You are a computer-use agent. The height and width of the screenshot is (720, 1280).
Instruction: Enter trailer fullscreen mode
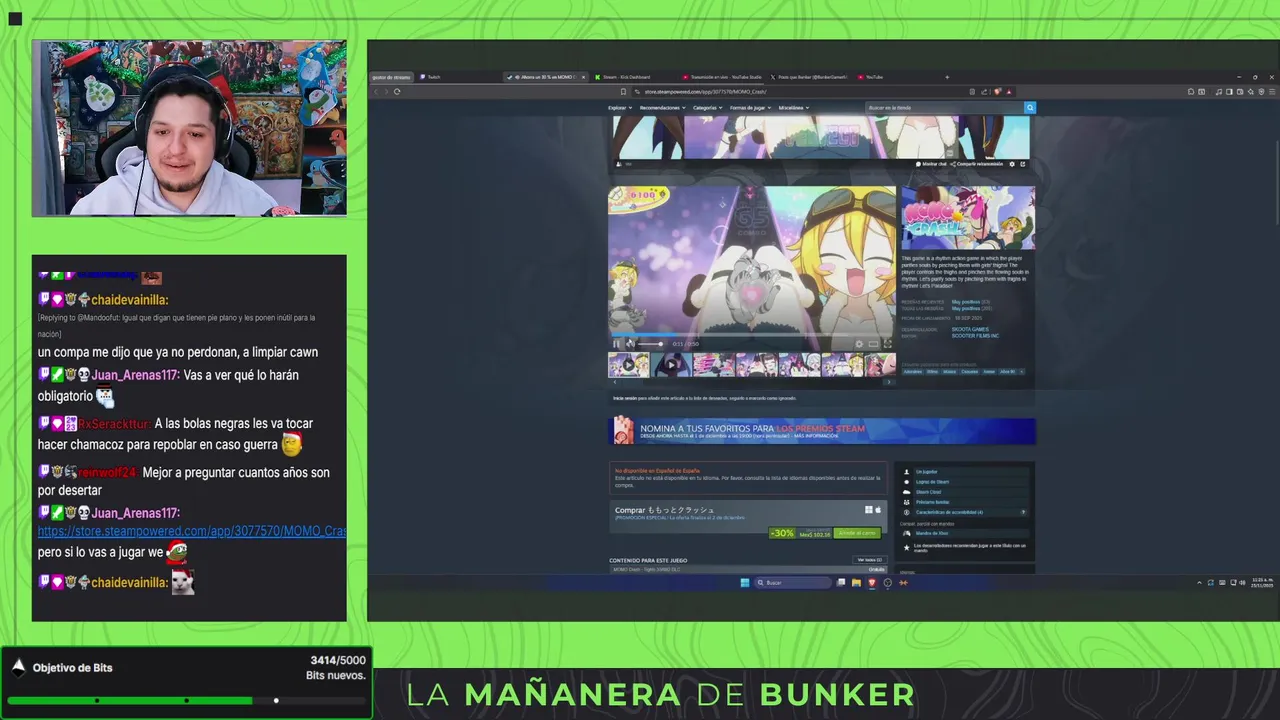click(887, 344)
